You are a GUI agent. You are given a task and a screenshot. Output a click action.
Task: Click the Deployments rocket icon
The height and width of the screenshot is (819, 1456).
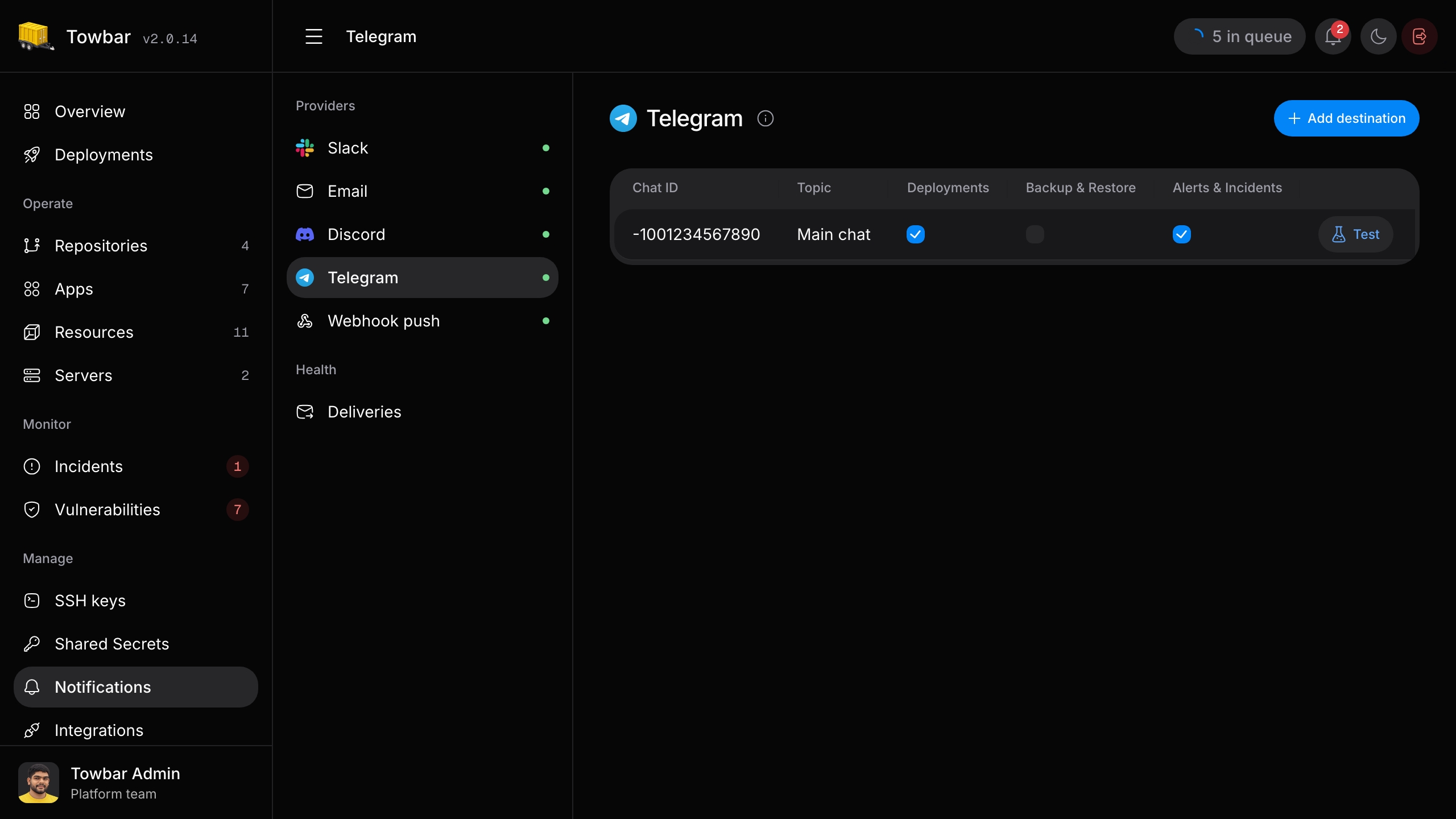click(x=32, y=155)
